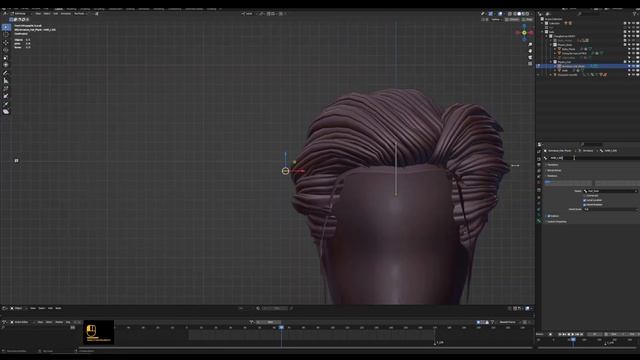Select the Select Box tool in toolbar
640x360 pixels.
tap(6, 27)
